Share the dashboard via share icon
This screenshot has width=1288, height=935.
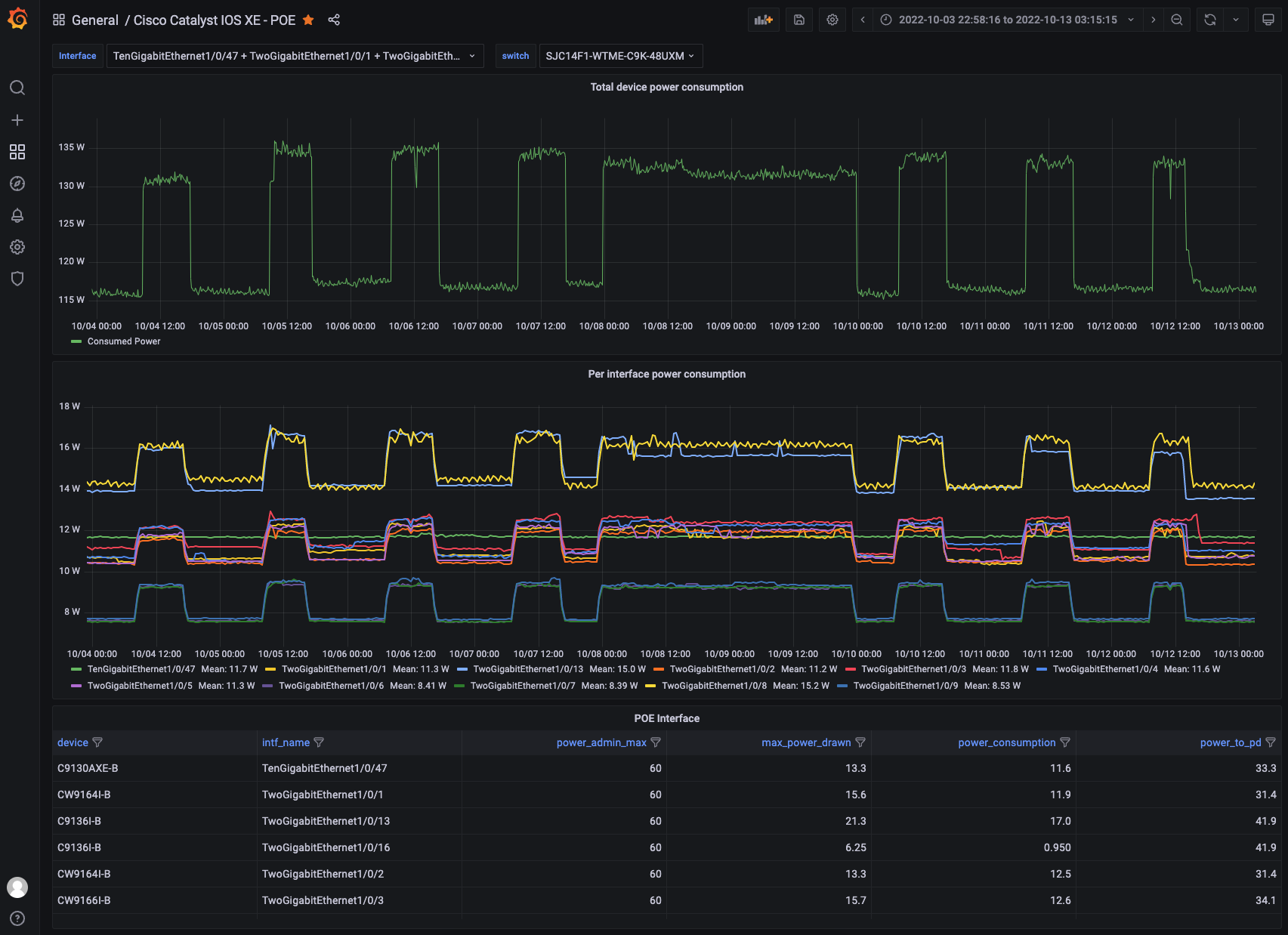click(x=334, y=20)
